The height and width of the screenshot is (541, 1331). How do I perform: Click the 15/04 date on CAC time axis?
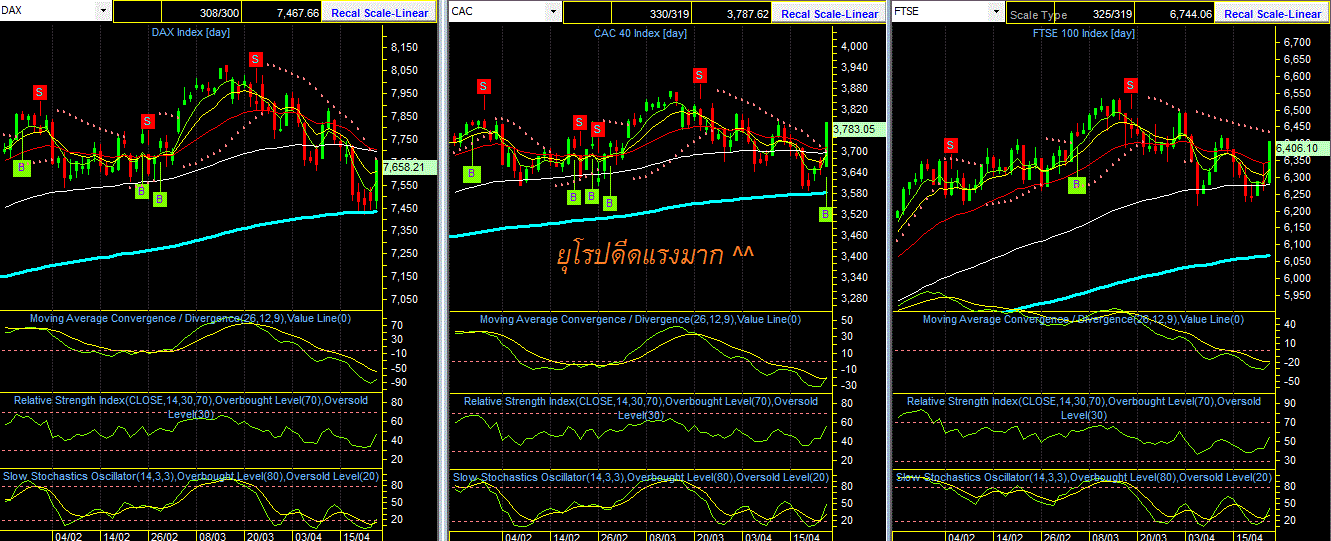pos(808,536)
